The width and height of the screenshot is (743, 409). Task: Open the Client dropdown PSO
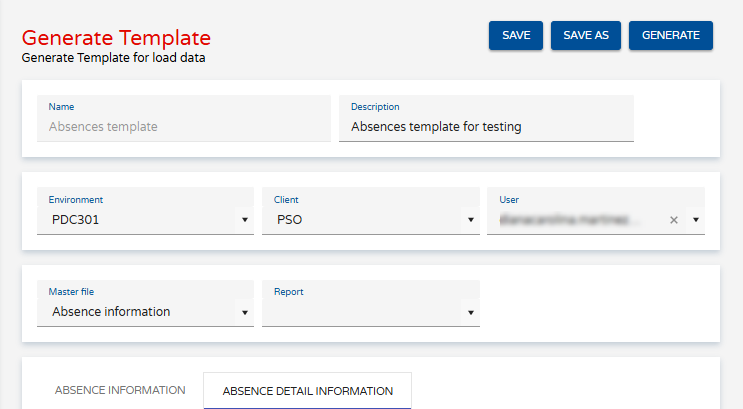[371, 211]
